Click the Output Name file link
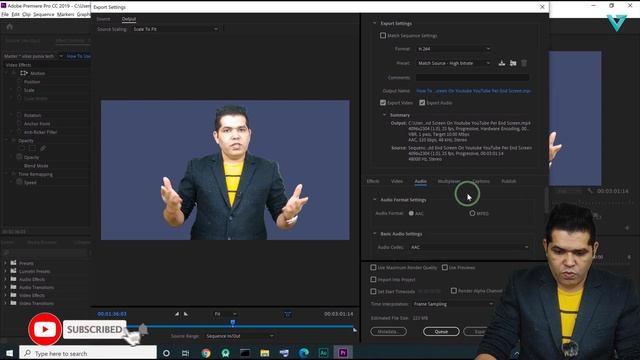The height and width of the screenshot is (360, 640). tap(473, 91)
